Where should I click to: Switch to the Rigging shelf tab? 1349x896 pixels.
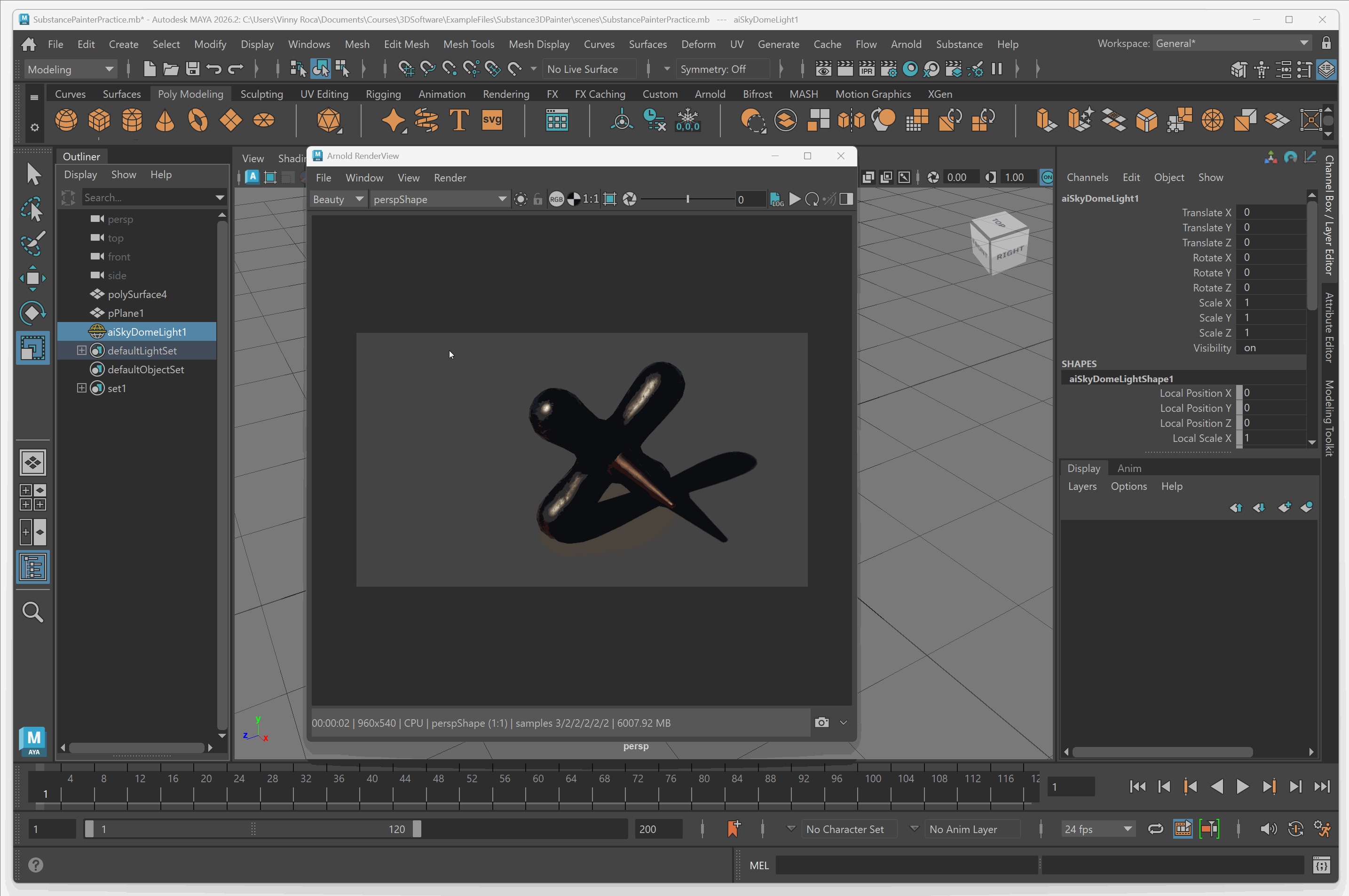[x=383, y=94]
